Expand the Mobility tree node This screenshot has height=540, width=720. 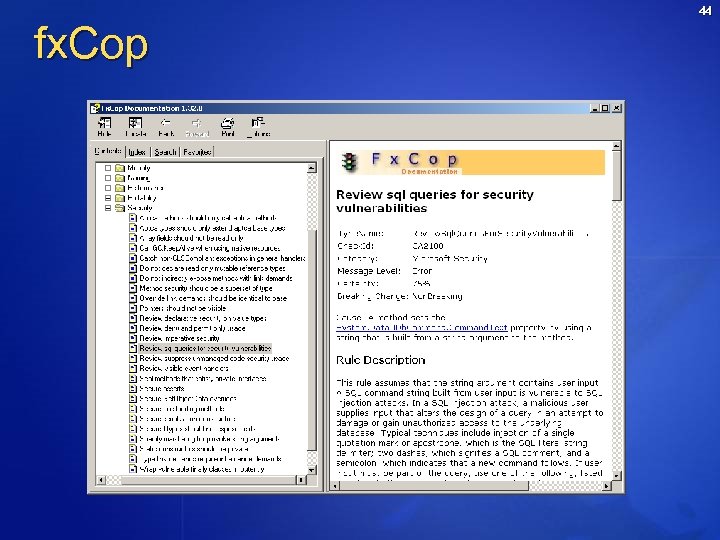click(x=108, y=168)
